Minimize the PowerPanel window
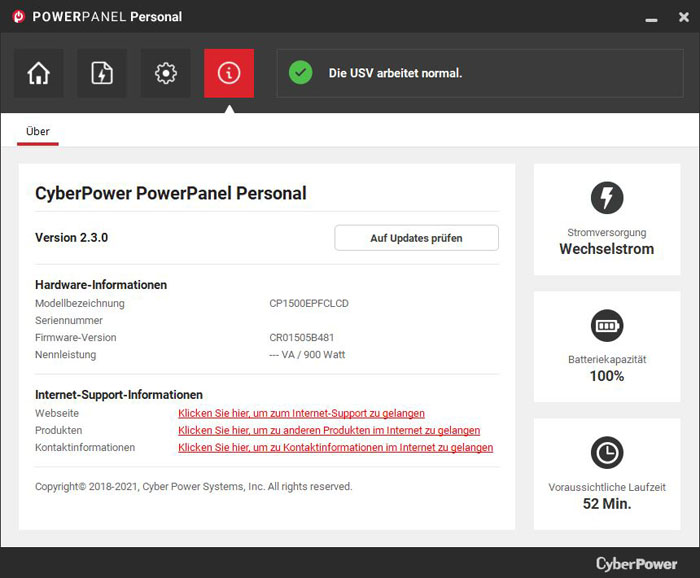The image size is (700, 578). (651, 19)
